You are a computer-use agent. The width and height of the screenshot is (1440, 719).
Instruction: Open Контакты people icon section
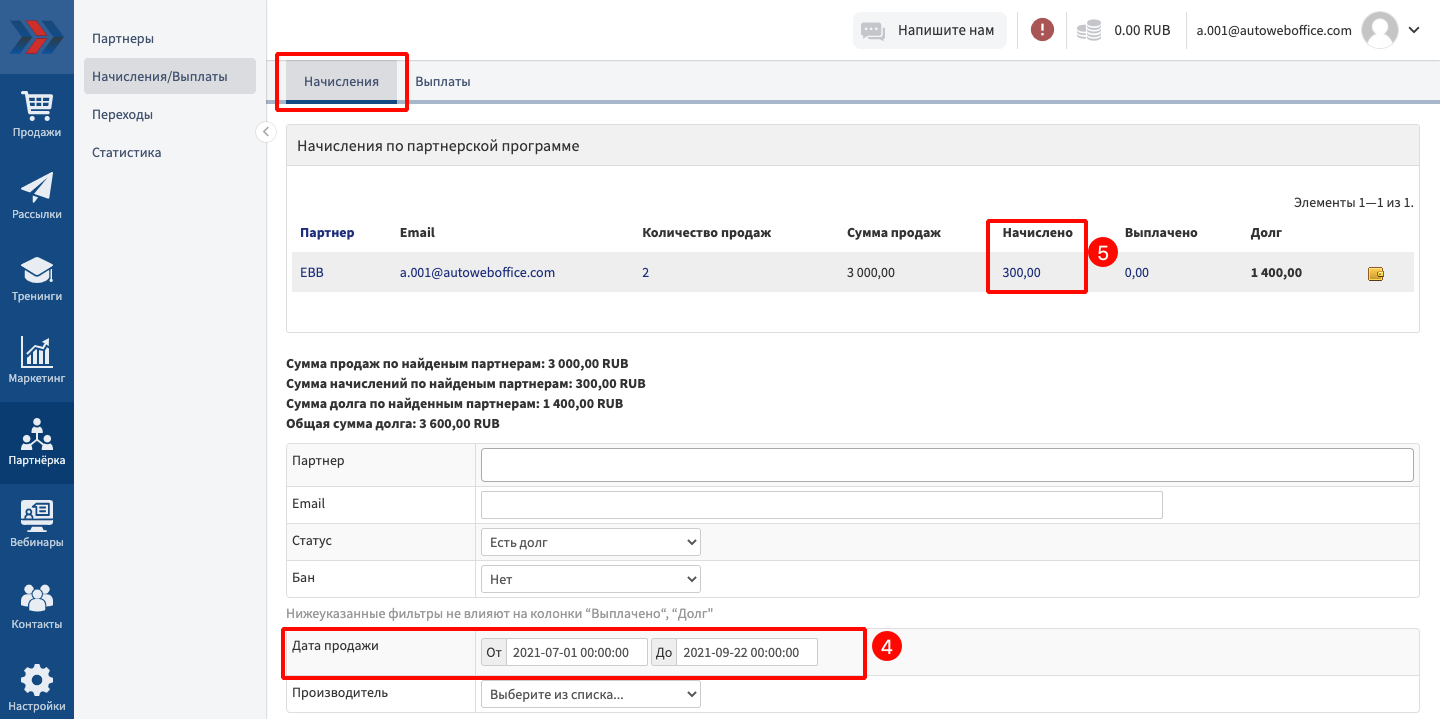[37, 606]
